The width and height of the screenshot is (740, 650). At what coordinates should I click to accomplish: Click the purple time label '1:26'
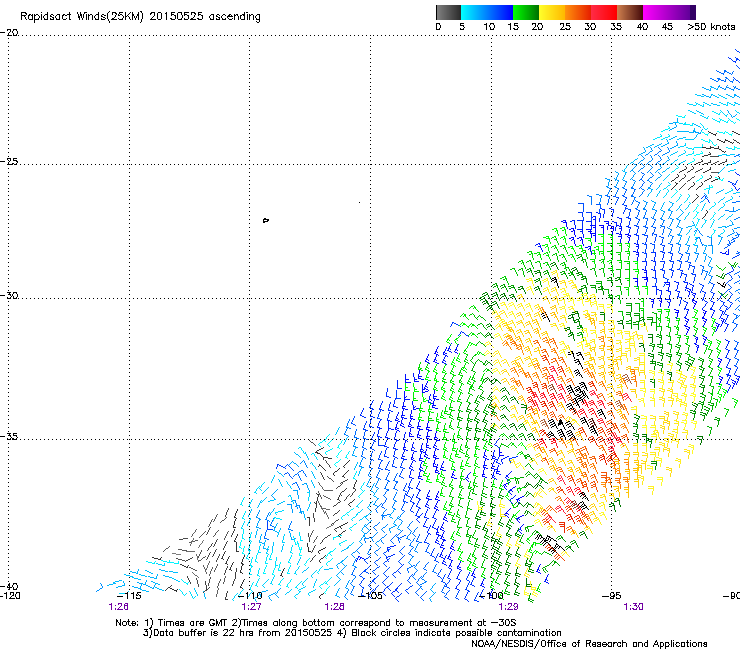tap(118, 607)
